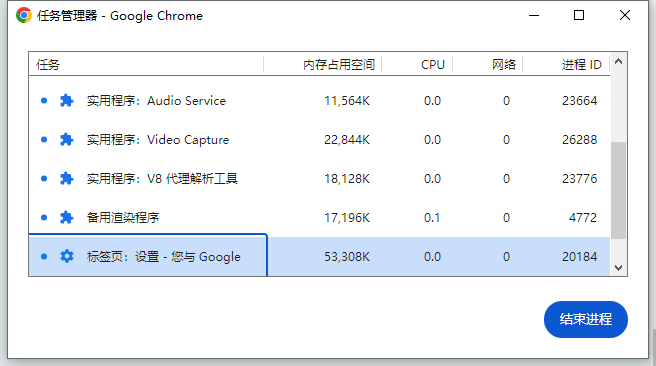Click the puzzle icon for Audio Service
This screenshot has height=366, width=656.
coord(67,100)
